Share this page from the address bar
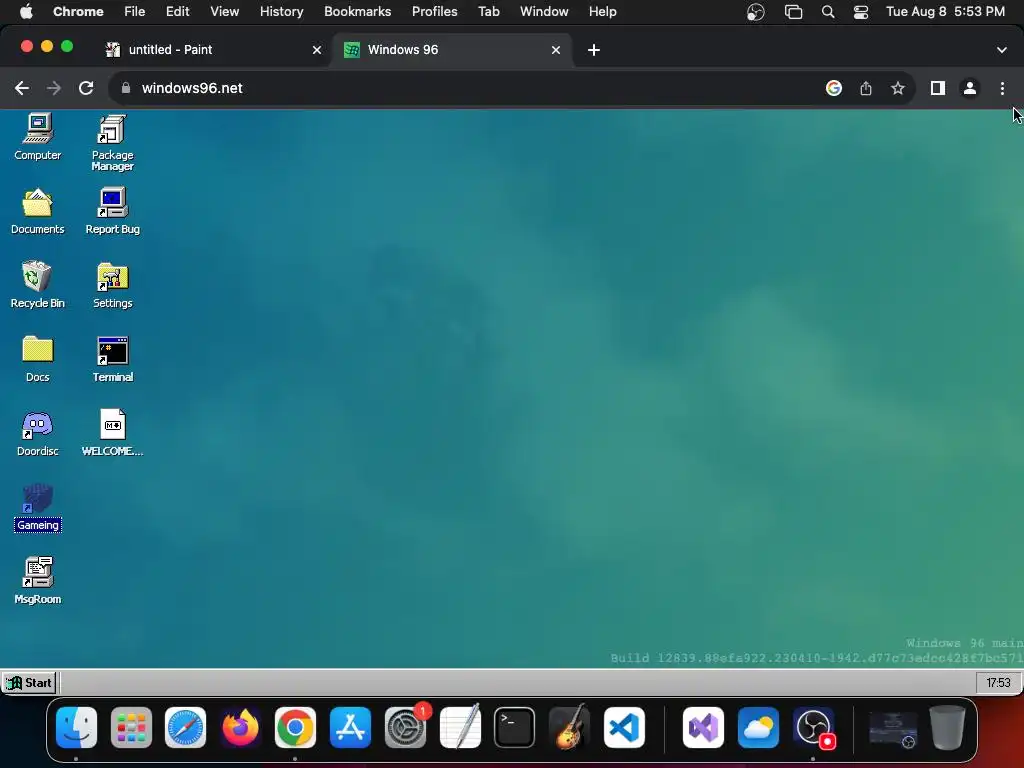Screen dimensions: 1024x768 [866, 88]
